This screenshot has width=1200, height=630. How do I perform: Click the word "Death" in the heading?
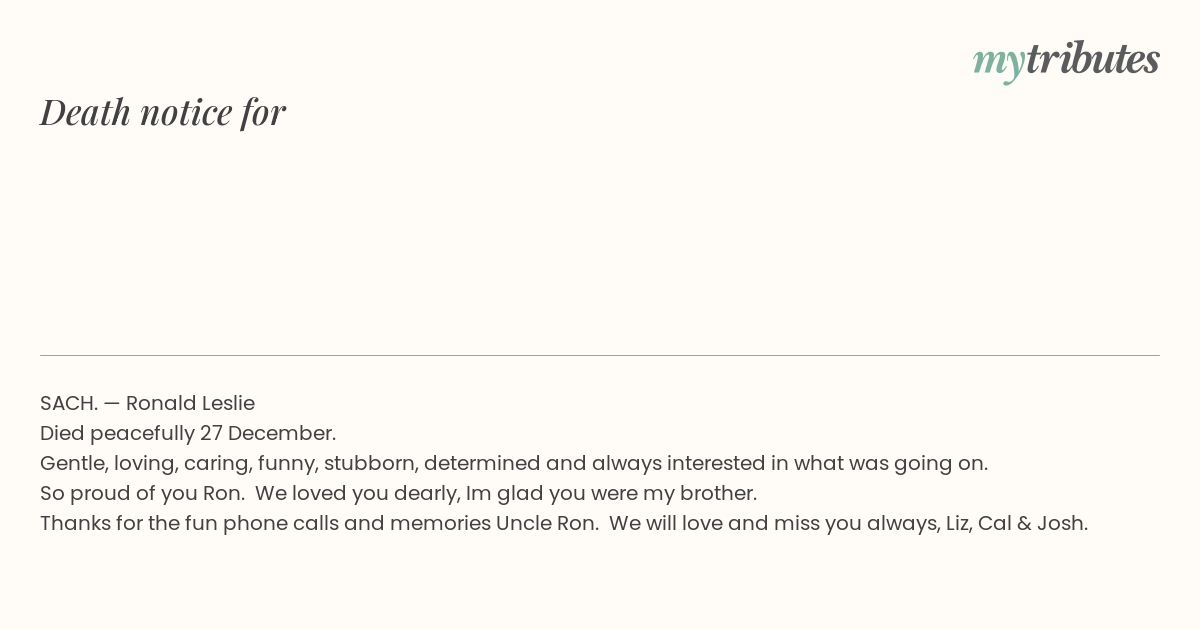86,112
